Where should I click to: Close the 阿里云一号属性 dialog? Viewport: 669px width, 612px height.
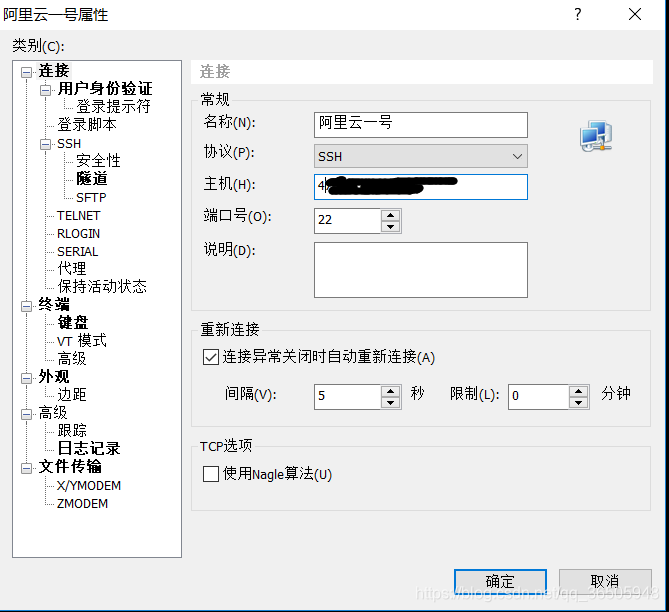tap(635, 15)
